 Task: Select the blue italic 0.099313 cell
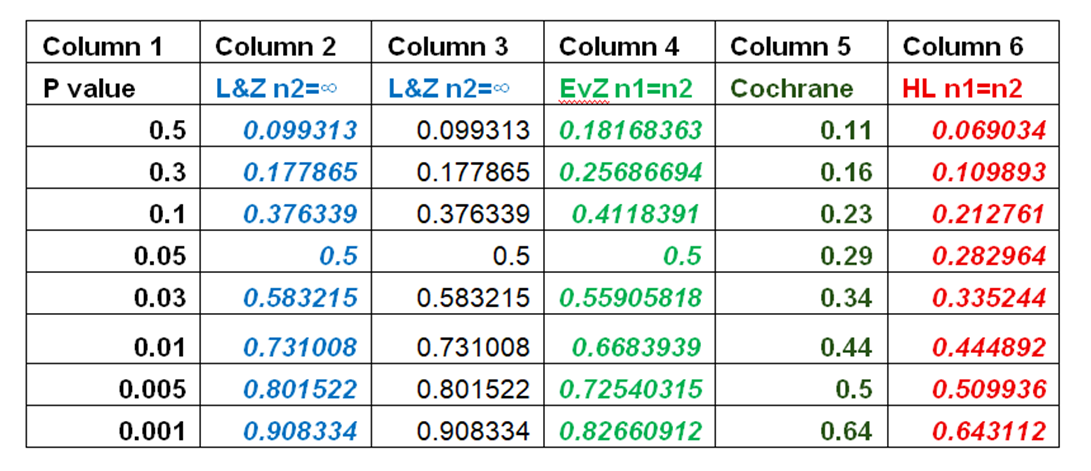point(299,130)
